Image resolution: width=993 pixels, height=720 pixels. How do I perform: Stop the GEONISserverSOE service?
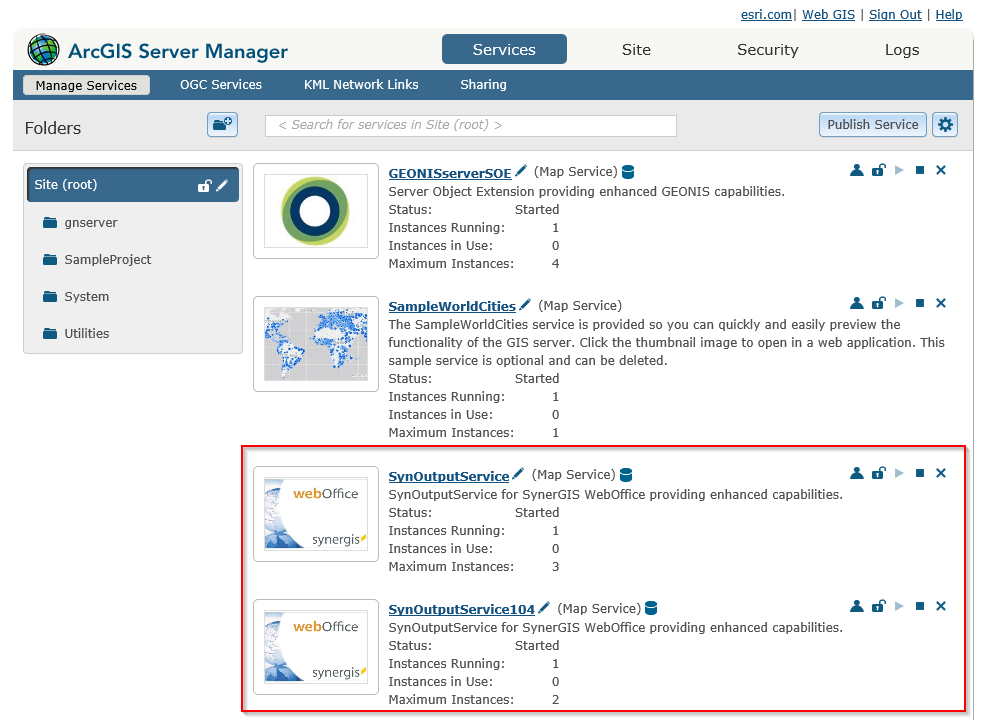click(919, 170)
